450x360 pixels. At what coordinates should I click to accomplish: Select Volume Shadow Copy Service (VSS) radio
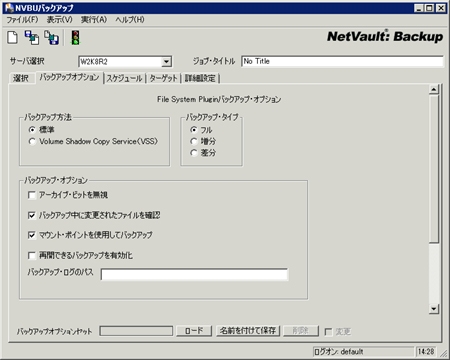[32, 141]
